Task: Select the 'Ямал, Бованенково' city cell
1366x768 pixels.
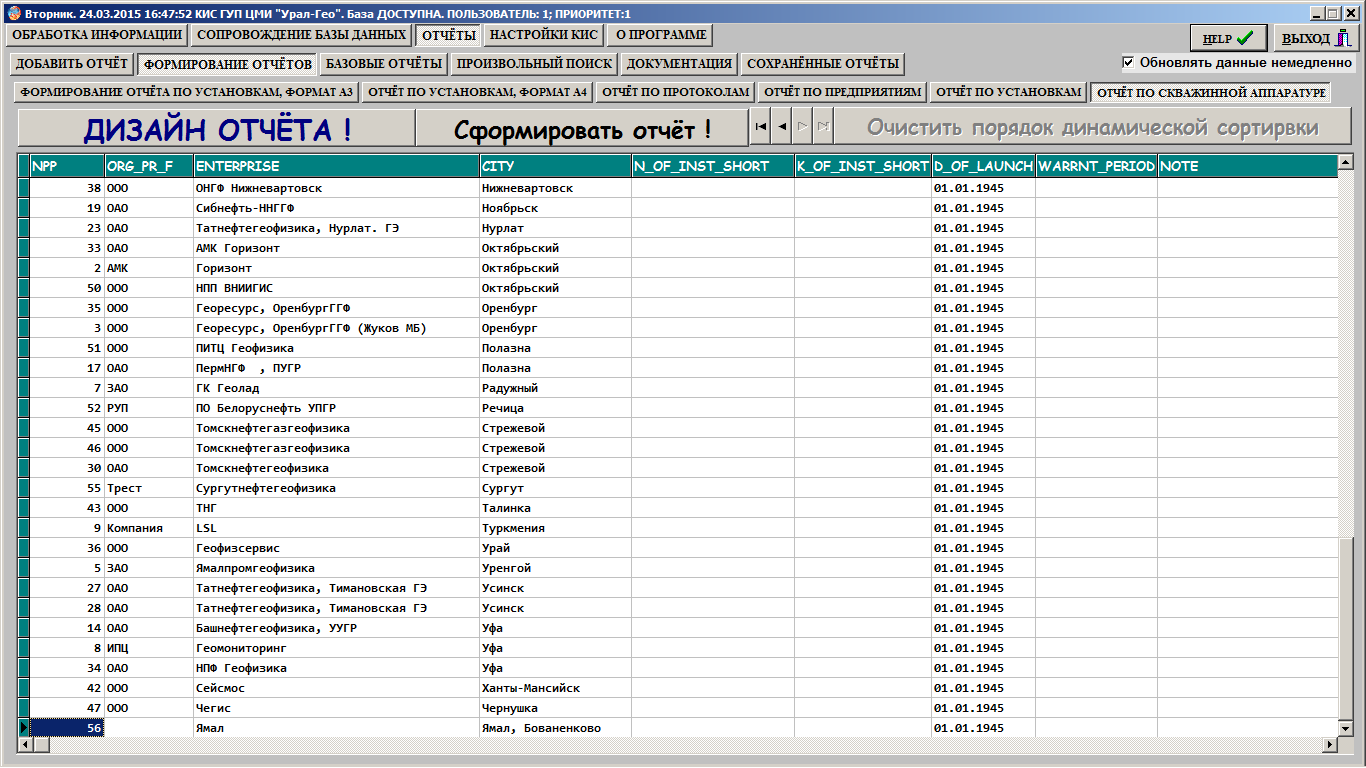Action: click(x=555, y=728)
